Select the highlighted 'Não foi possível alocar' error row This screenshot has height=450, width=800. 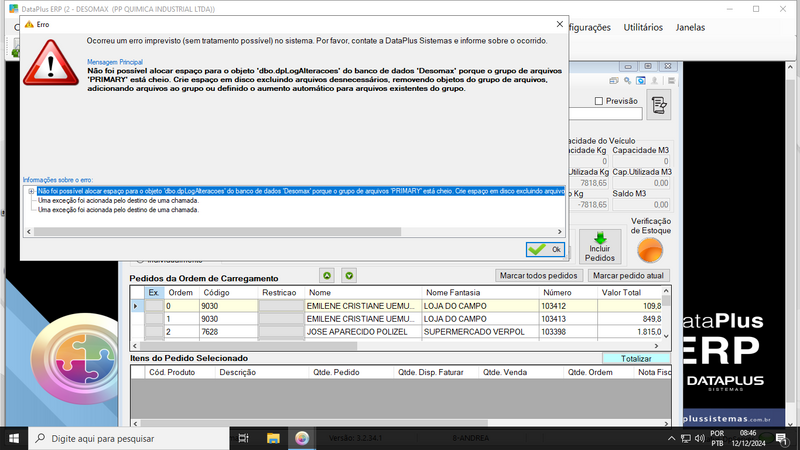301,191
